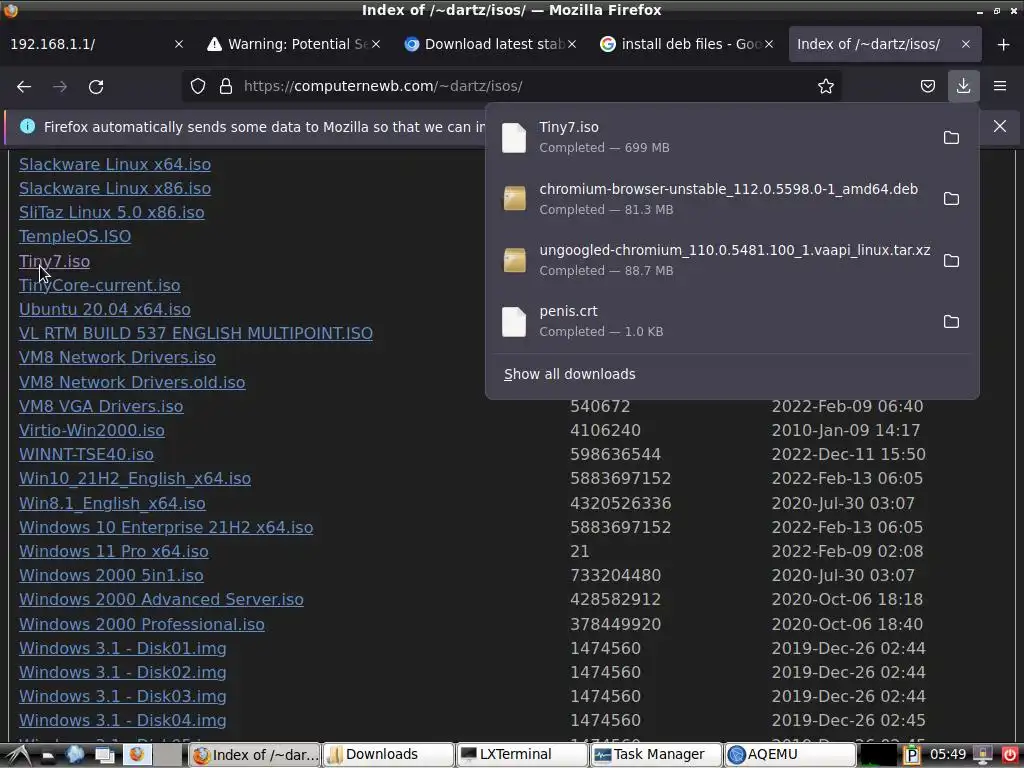The height and width of the screenshot is (768, 1024).
Task: Click the padlock site info icon
Action: (226, 86)
